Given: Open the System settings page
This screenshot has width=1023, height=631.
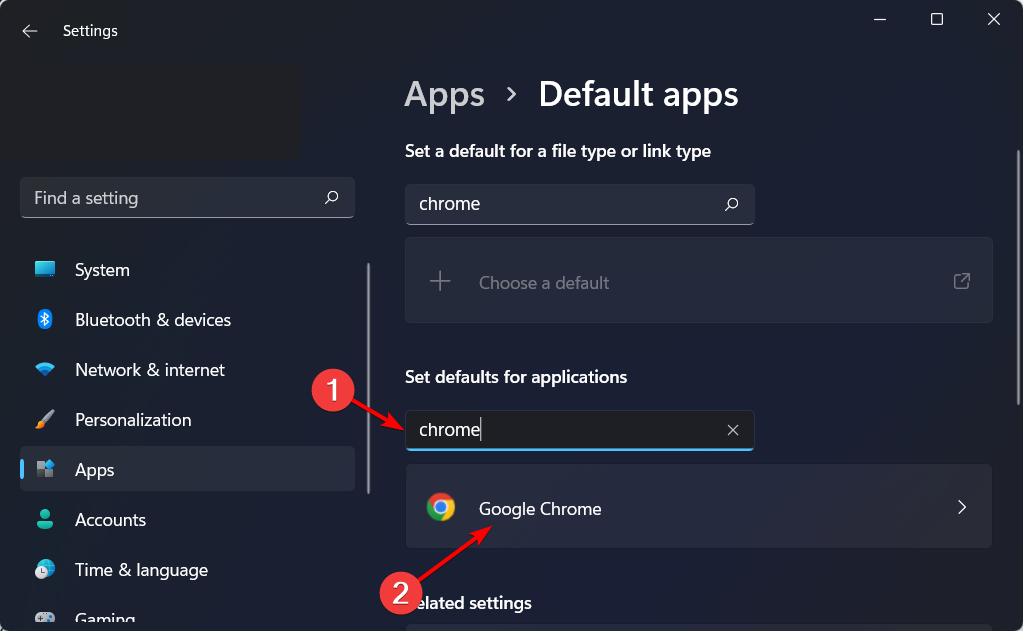Looking at the screenshot, I should [x=187, y=269].
